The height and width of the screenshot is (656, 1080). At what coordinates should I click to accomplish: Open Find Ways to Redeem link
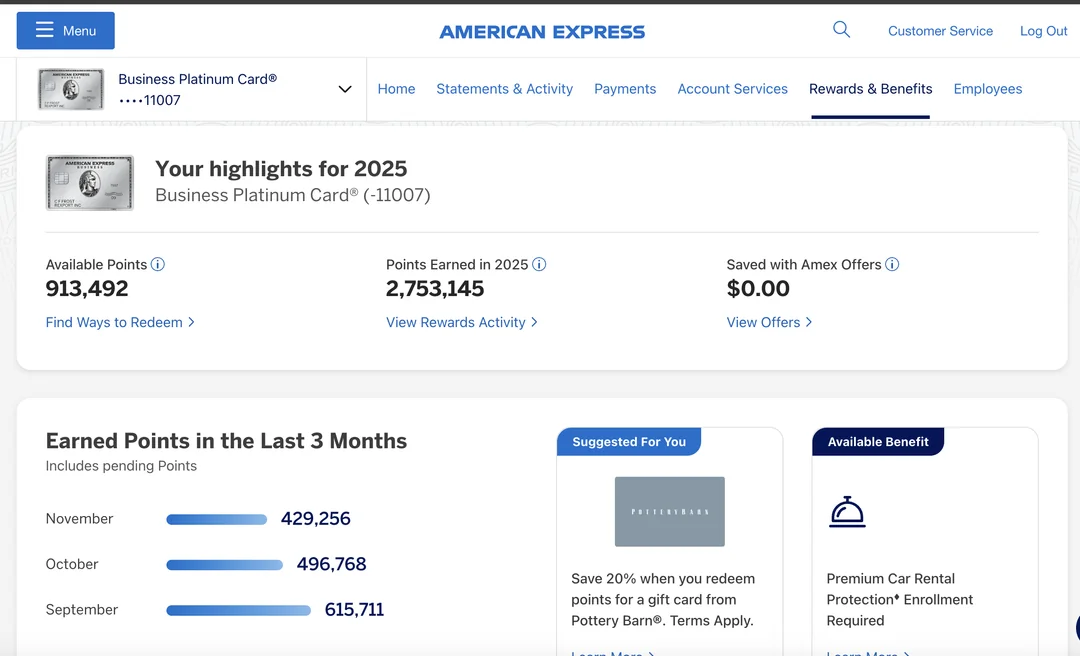(x=120, y=322)
